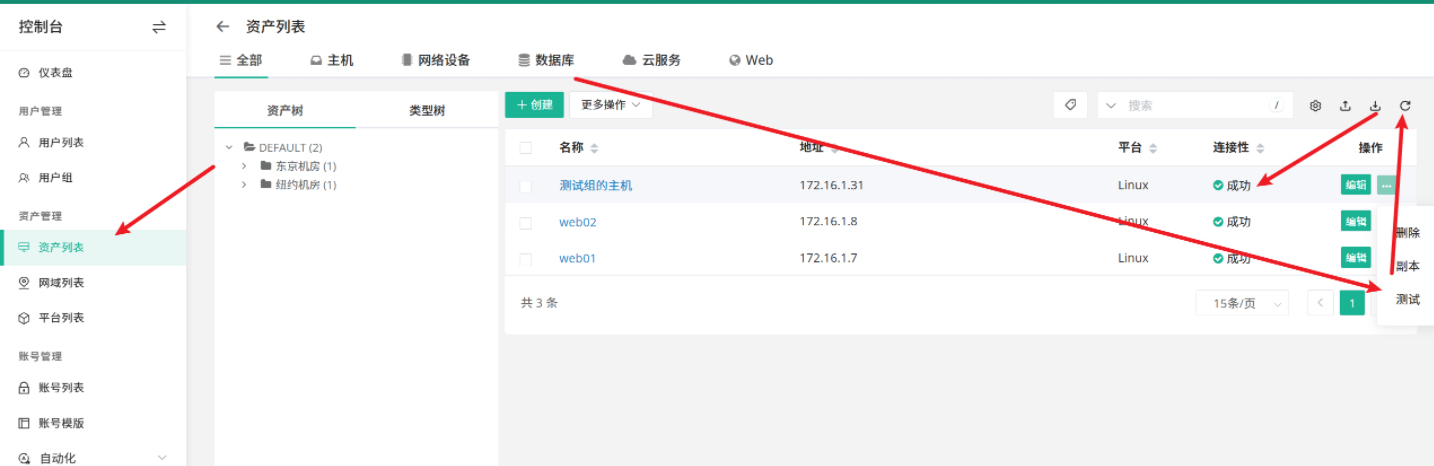Expand the 东京机房 node arrow
1434x466 pixels.
(244, 166)
